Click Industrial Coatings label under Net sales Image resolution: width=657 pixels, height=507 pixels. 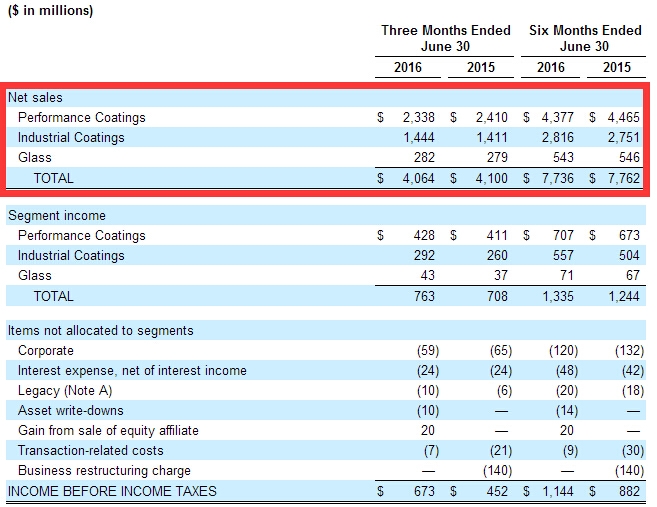[71, 137]
